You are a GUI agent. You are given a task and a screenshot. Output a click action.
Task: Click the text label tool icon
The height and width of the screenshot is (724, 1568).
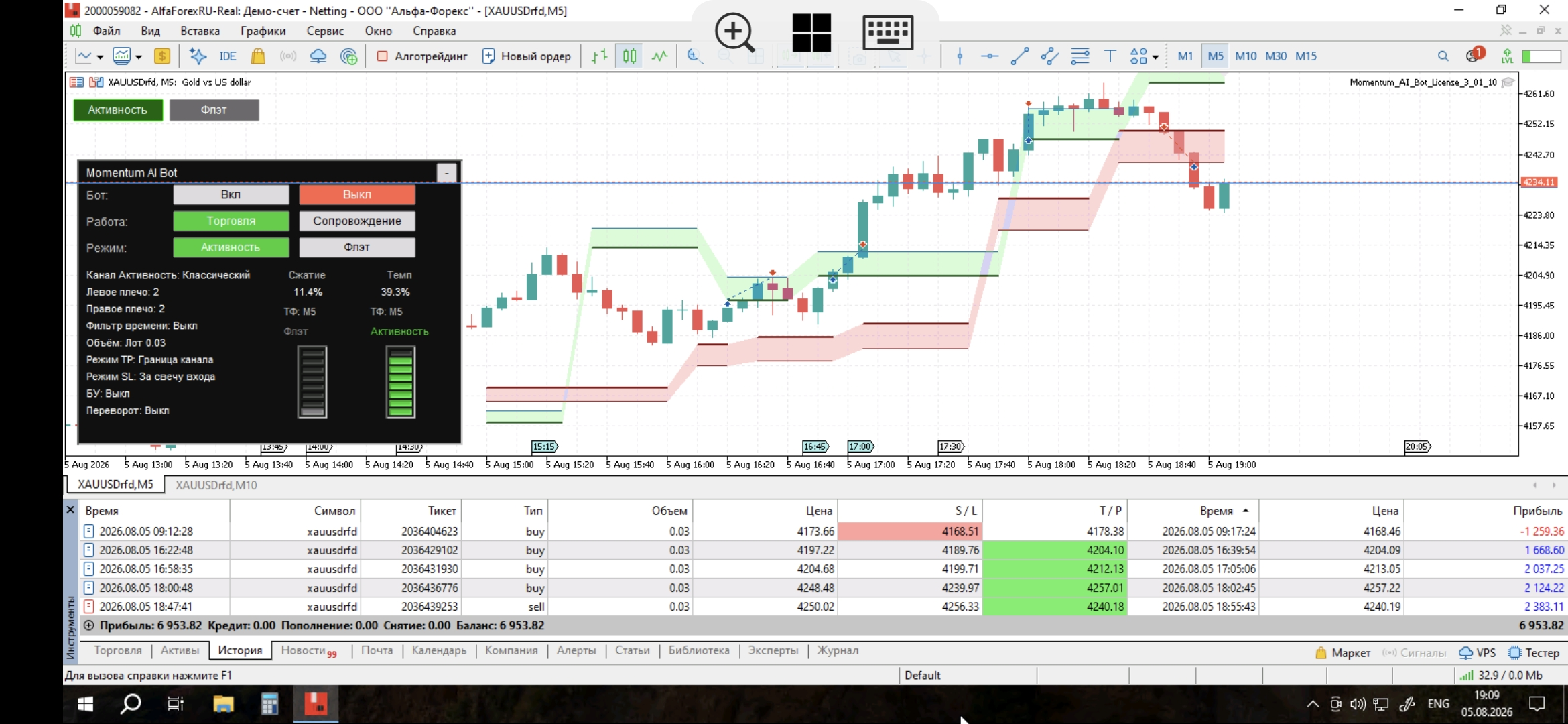click(x=1110, y=56)
